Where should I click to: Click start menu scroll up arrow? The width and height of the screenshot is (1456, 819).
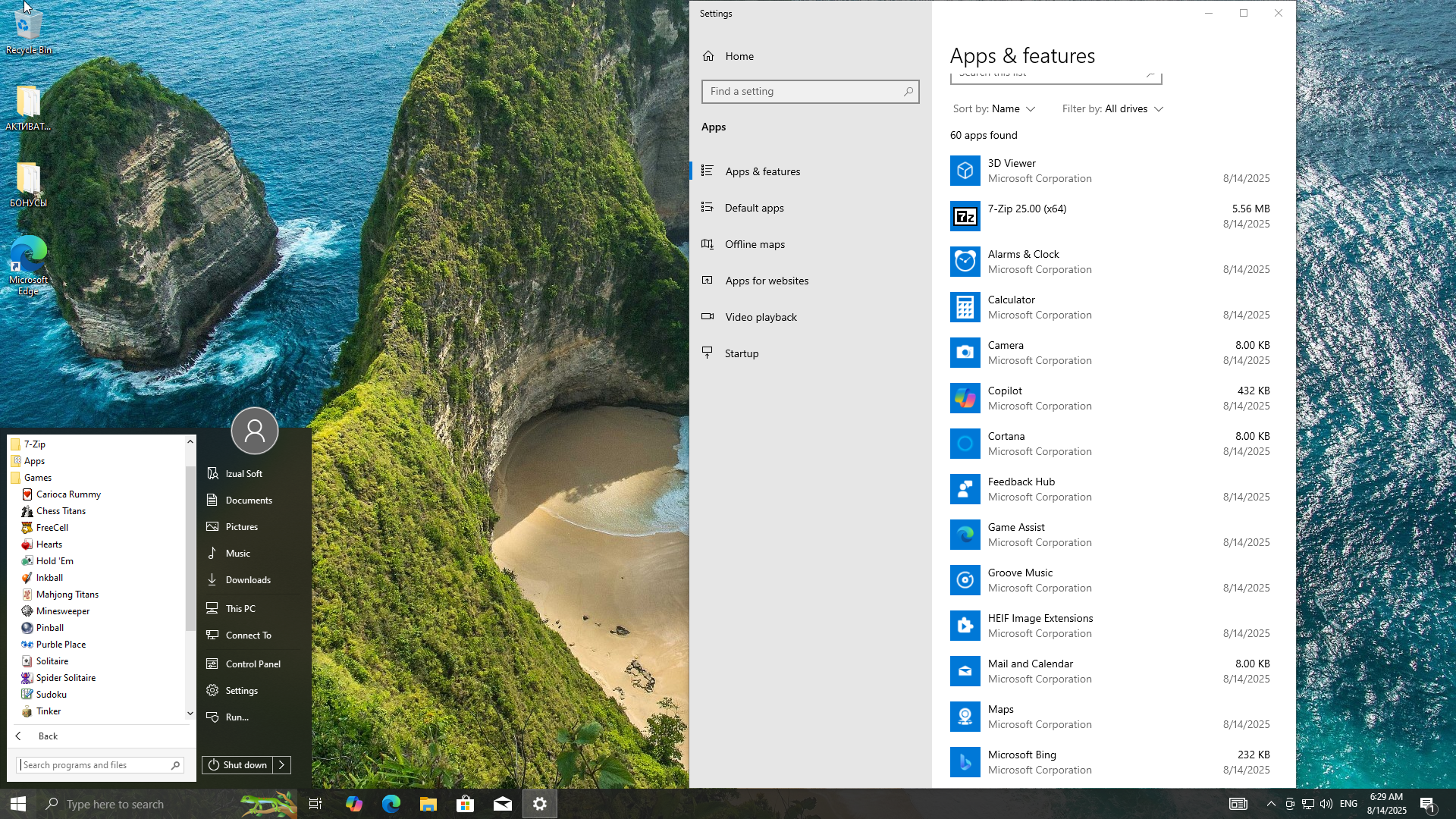[190, 441]
